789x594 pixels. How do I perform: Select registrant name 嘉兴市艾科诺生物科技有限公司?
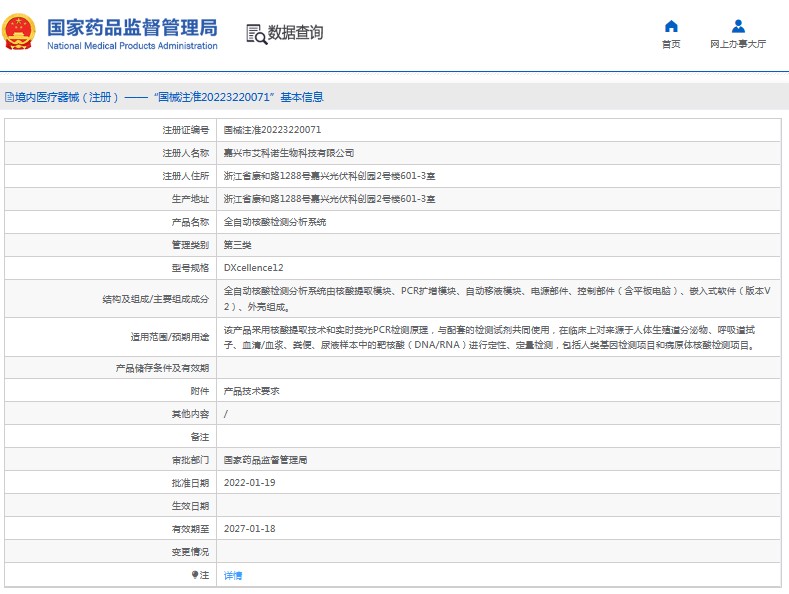(x=289, y=153)
